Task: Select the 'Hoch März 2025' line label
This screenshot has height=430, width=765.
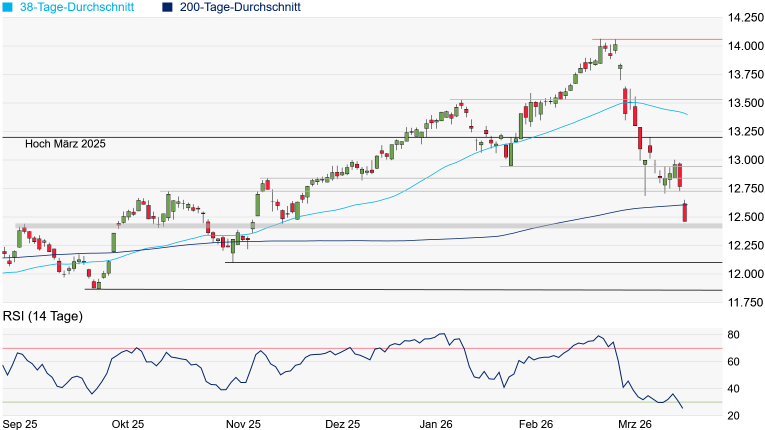Action: tap(66, 144)
